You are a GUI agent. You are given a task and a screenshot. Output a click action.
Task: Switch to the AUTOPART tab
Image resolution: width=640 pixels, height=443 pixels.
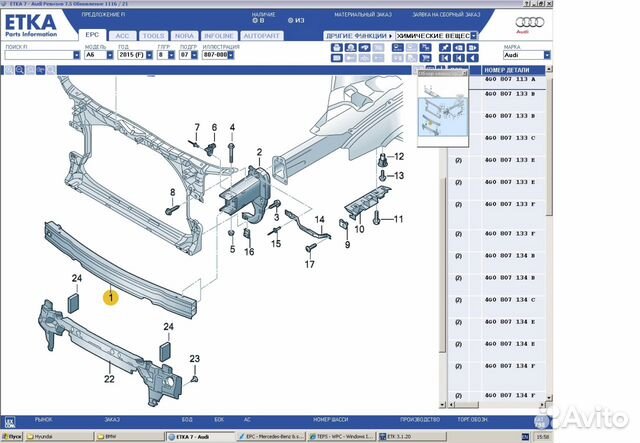[262, 36]
